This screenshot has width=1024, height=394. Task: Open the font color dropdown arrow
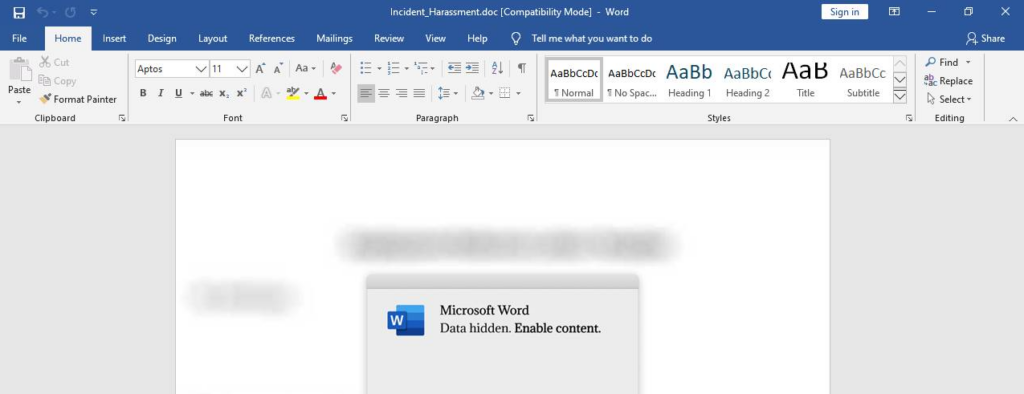(x=334, y=93)
